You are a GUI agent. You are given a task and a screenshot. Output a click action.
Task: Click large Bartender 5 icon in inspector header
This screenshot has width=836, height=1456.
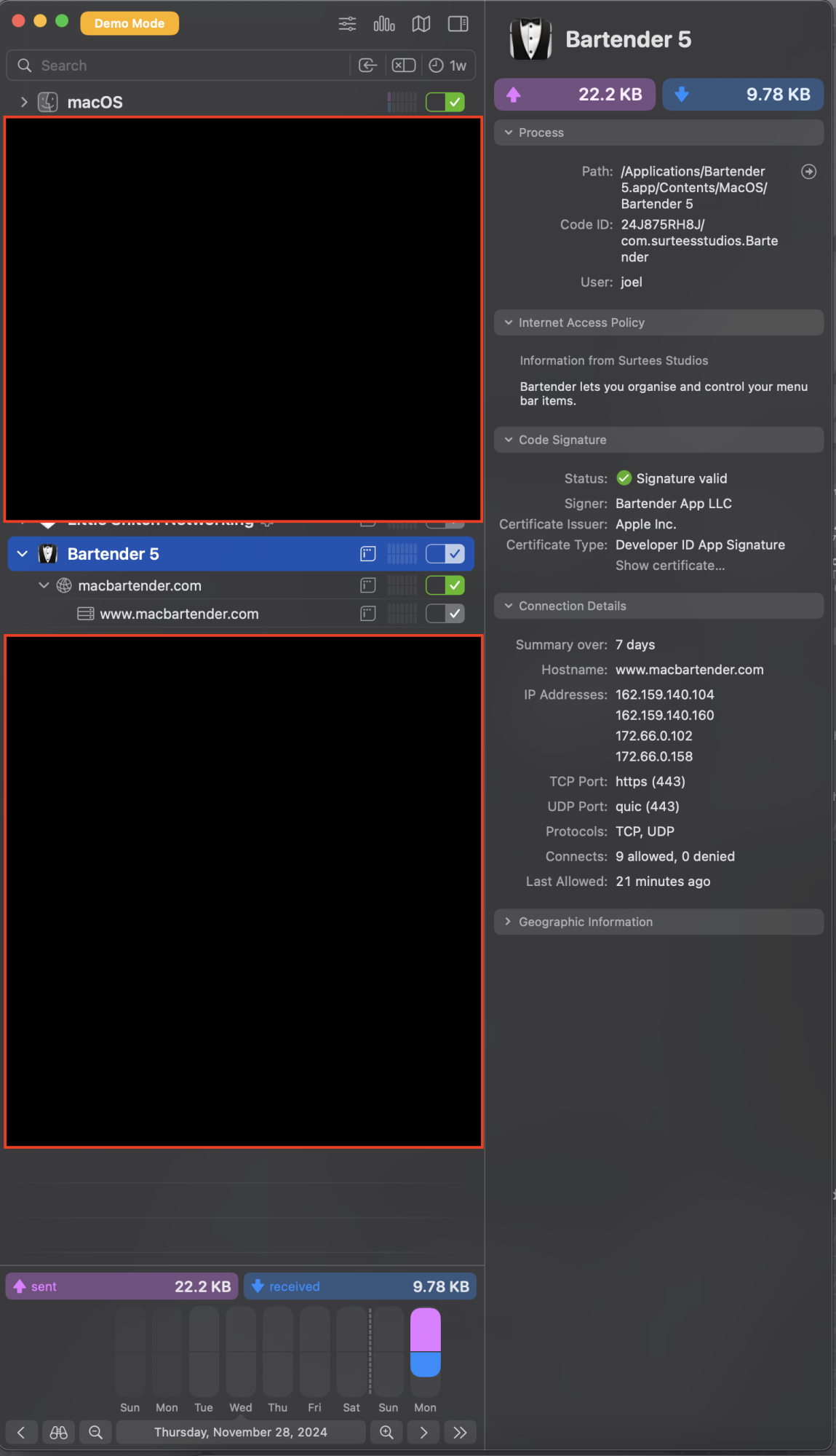click(531, 39)
